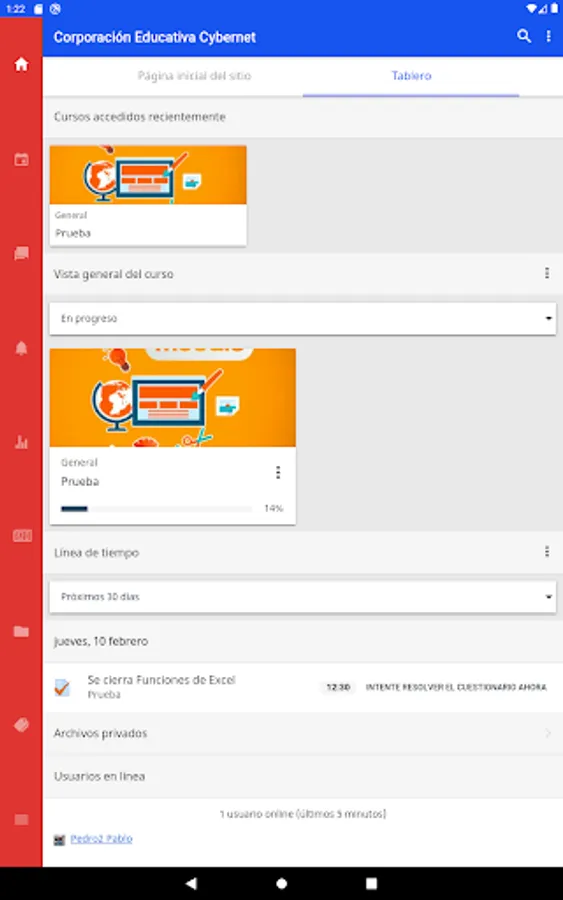Open the folder icon for files in sidebar

(x=21, y=631)
